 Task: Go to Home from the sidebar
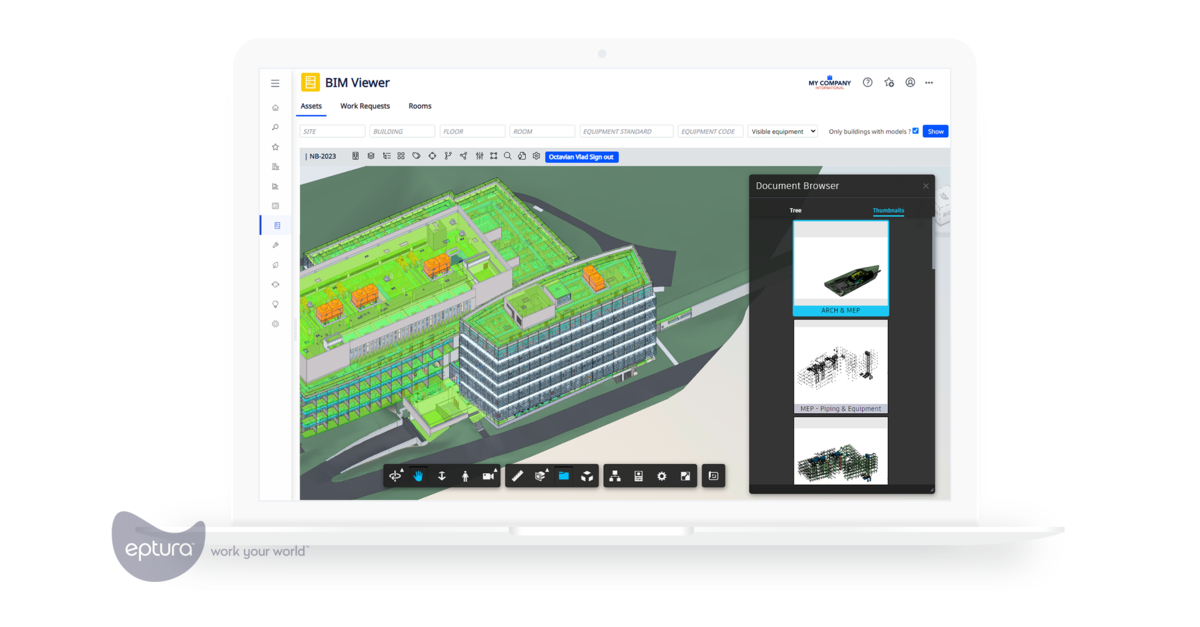[275, 108]
